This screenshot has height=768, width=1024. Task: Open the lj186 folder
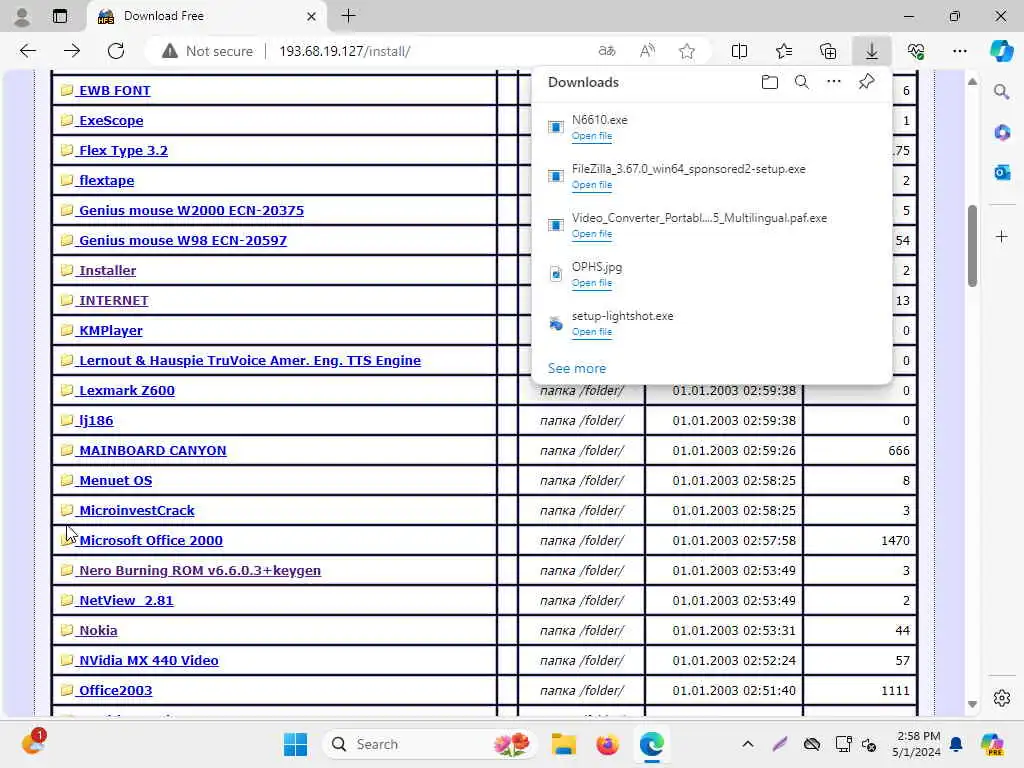coord(95,421)
